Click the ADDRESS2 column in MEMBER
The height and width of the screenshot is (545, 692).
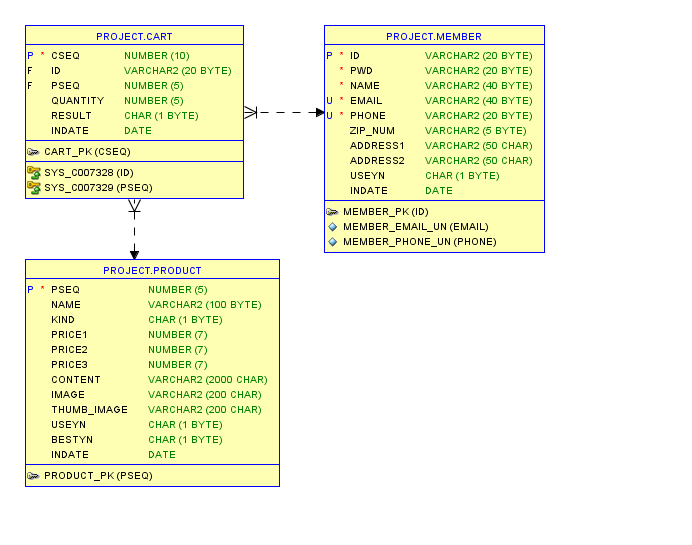[x=377, y=161]
